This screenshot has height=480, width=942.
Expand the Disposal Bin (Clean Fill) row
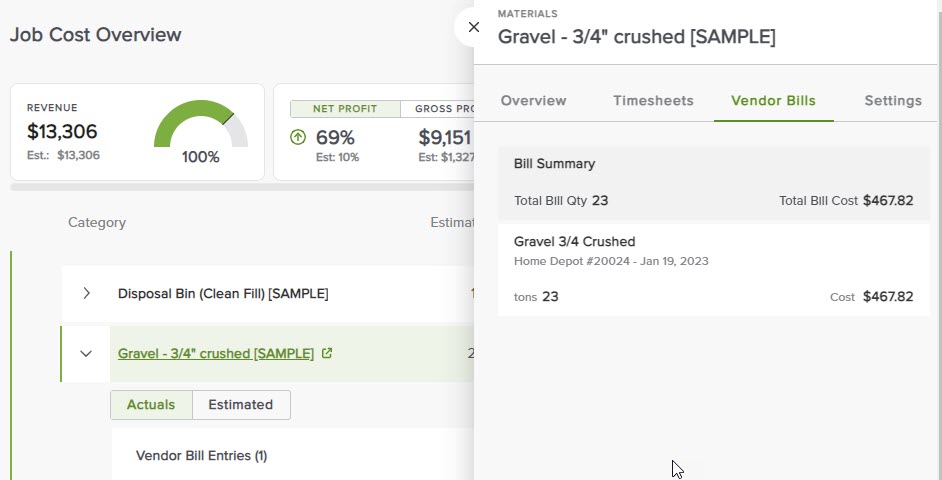coord(87,293)
